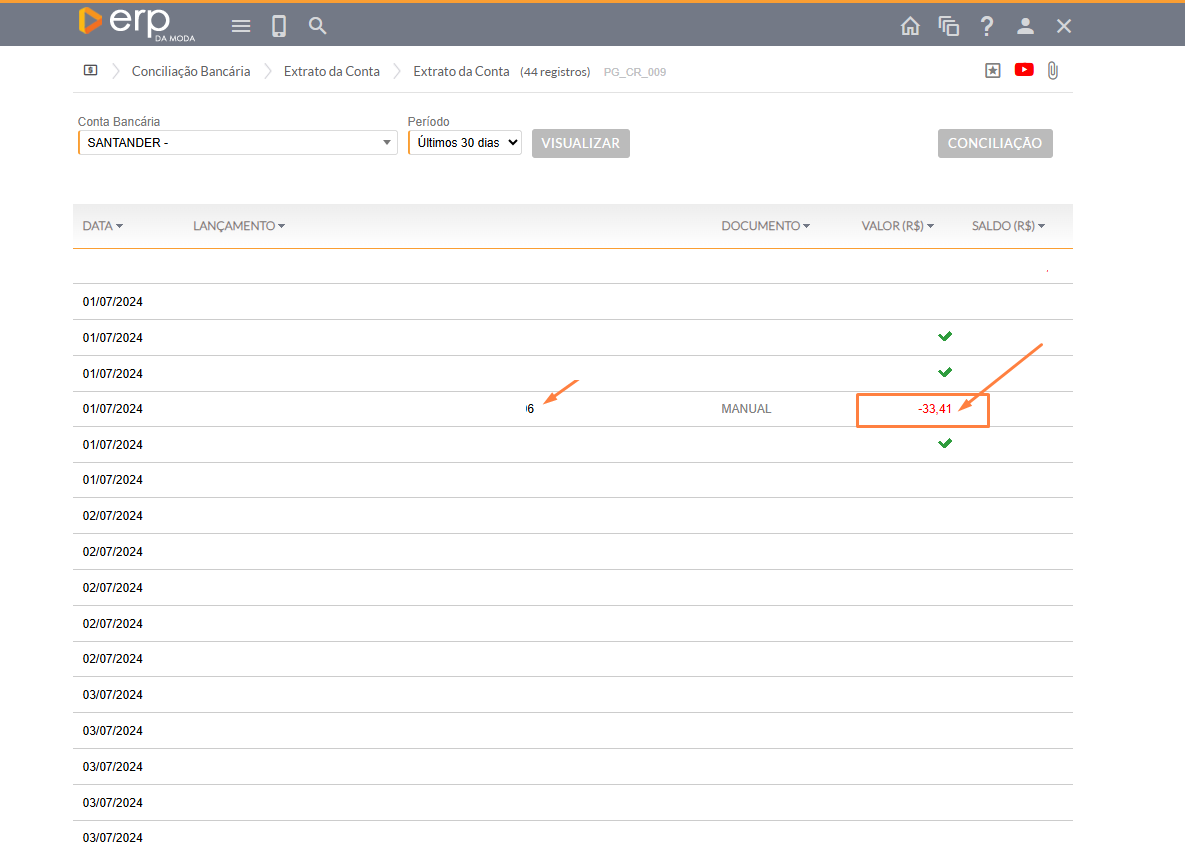Open the hamburger main menu
Viewport: 1185px width, 849px height.
tap(241, 26)
